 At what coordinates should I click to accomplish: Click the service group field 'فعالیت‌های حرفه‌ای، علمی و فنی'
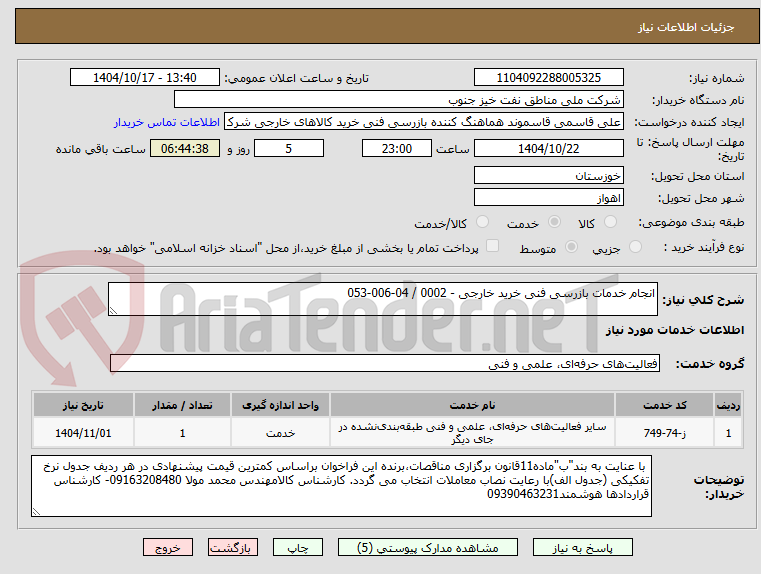(384, 363)
